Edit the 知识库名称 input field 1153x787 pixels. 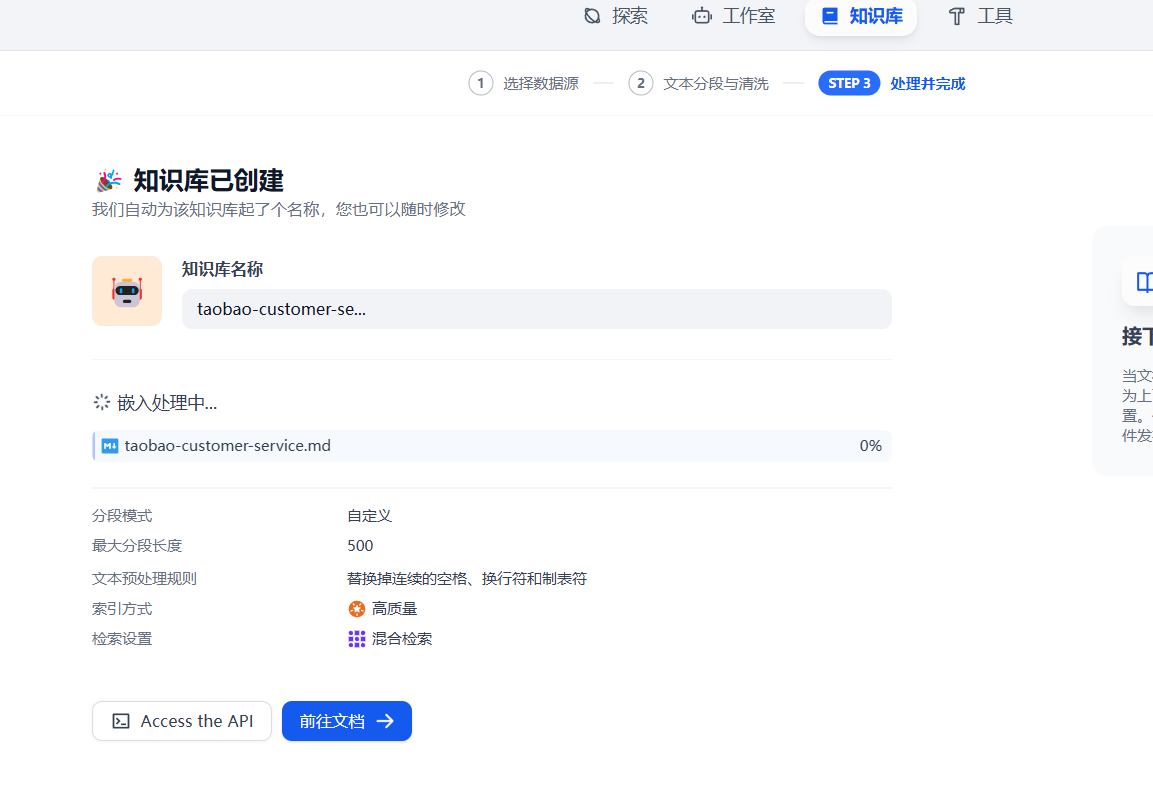[537, 309]
